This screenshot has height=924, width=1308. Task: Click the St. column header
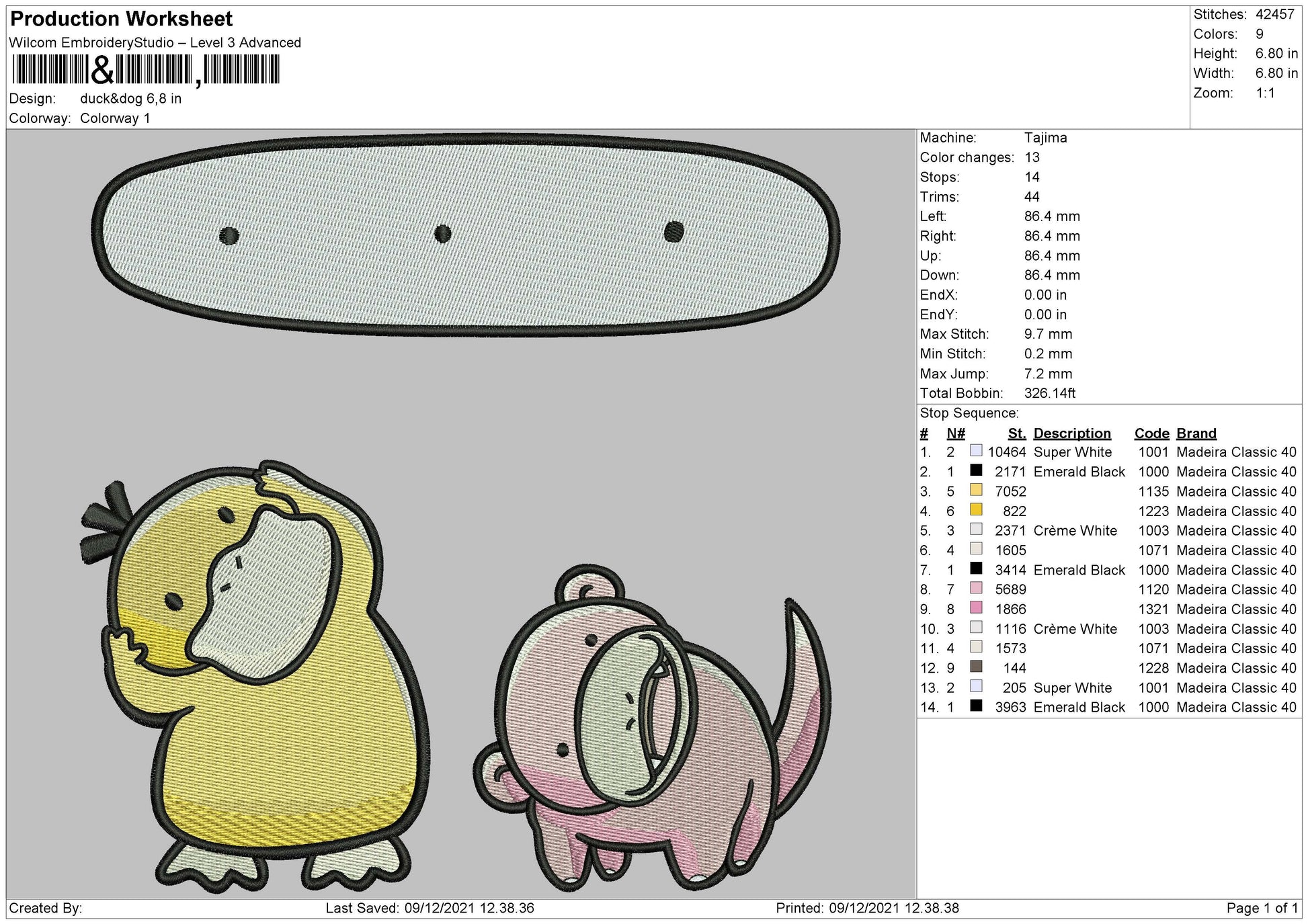(1017, 433)
